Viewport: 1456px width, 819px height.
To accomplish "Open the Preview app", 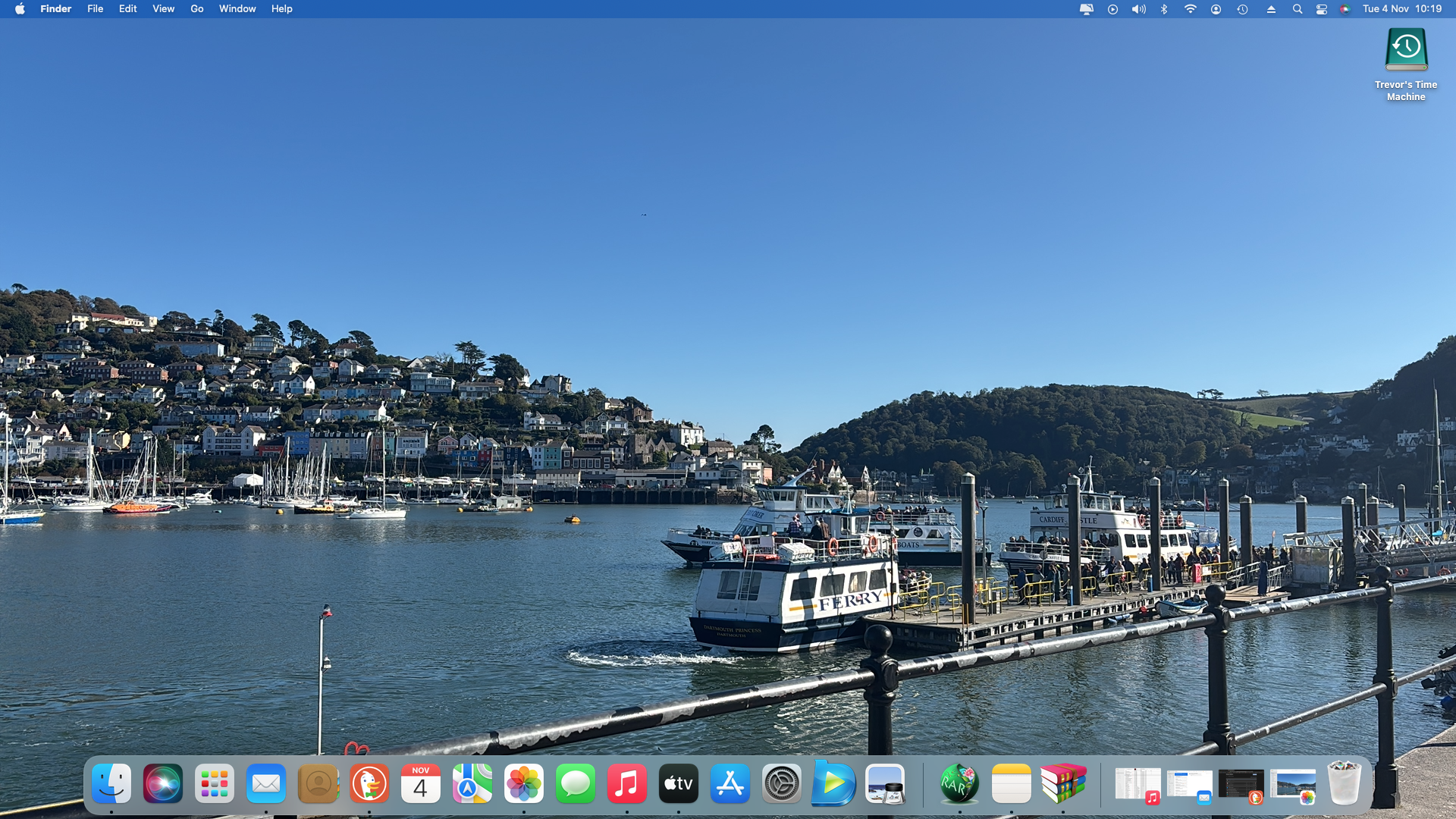I will (885, 783).
